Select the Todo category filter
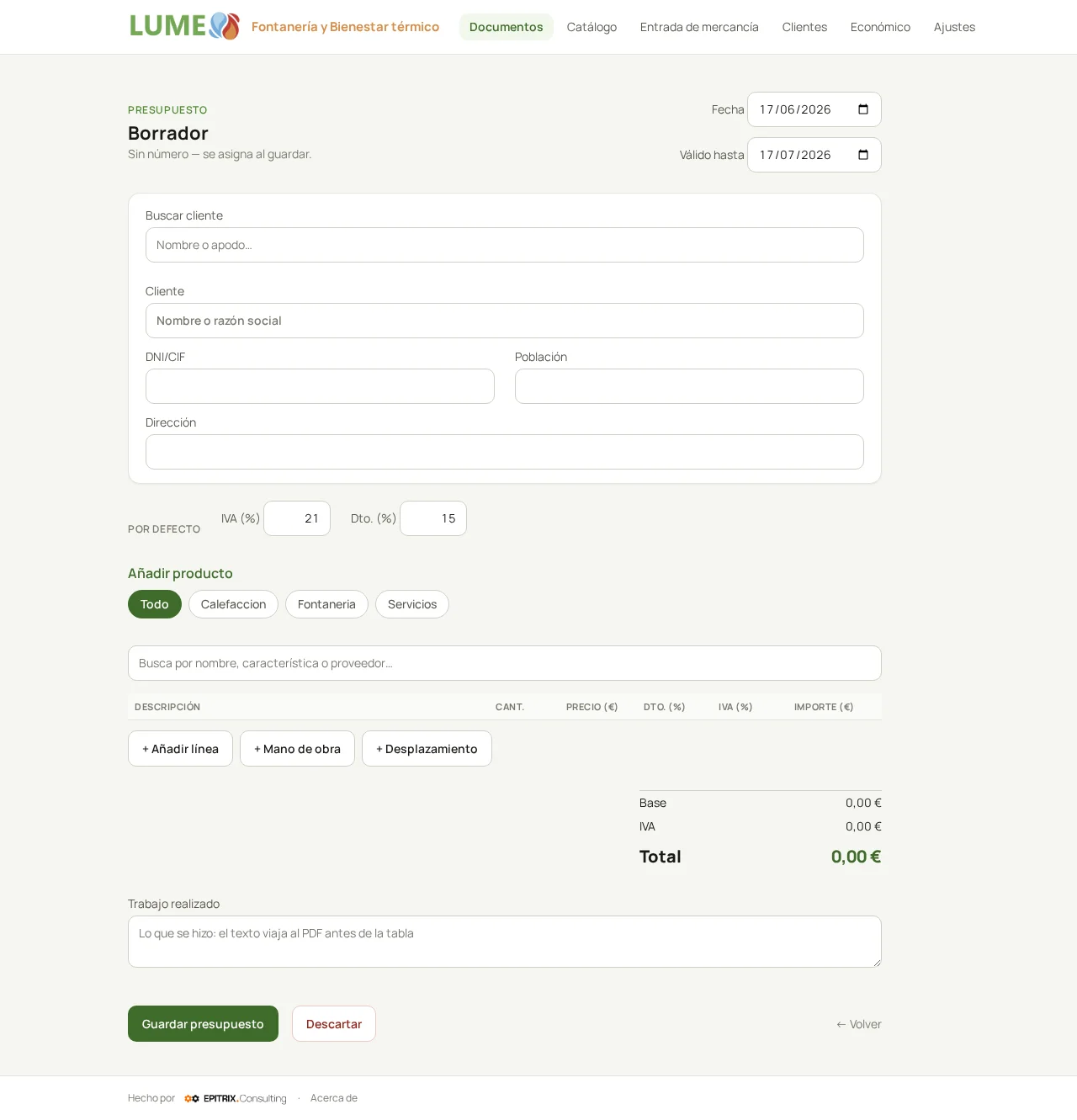1077x1120 pixels. [155, 604]
